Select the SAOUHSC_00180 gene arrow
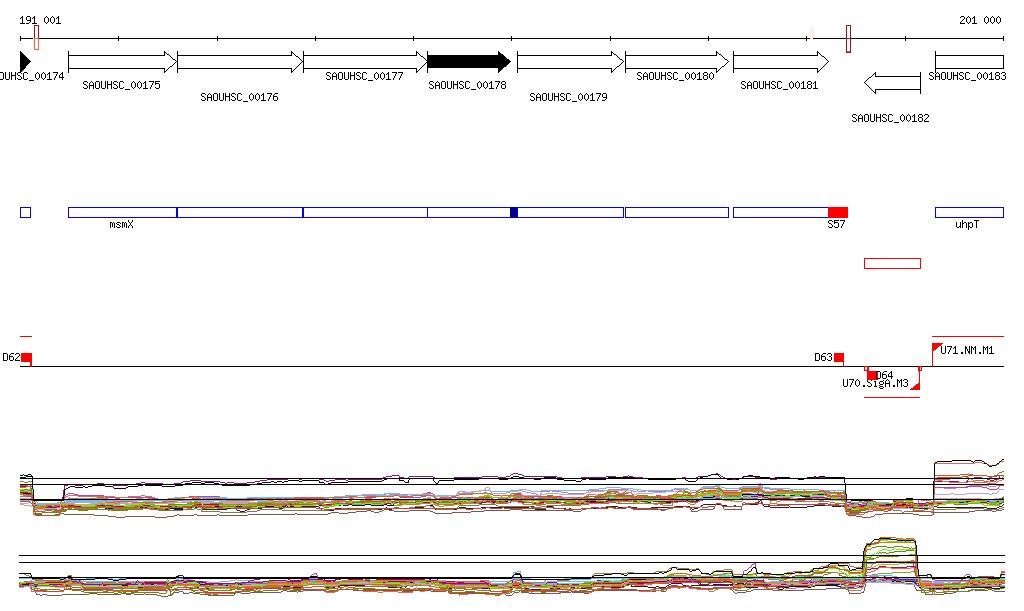This screenshot has height=611, width=1024. point(677,62)
